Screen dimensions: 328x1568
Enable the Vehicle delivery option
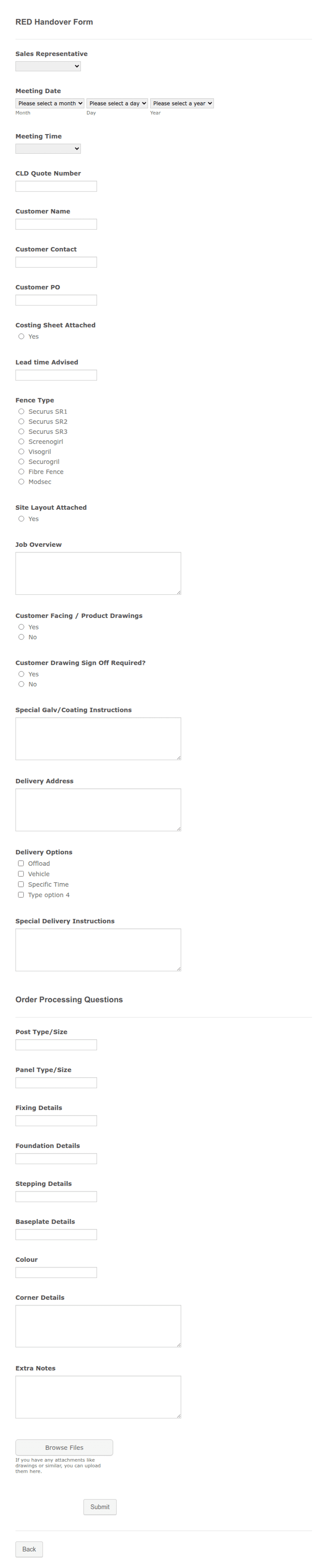[x=21, y=874]
